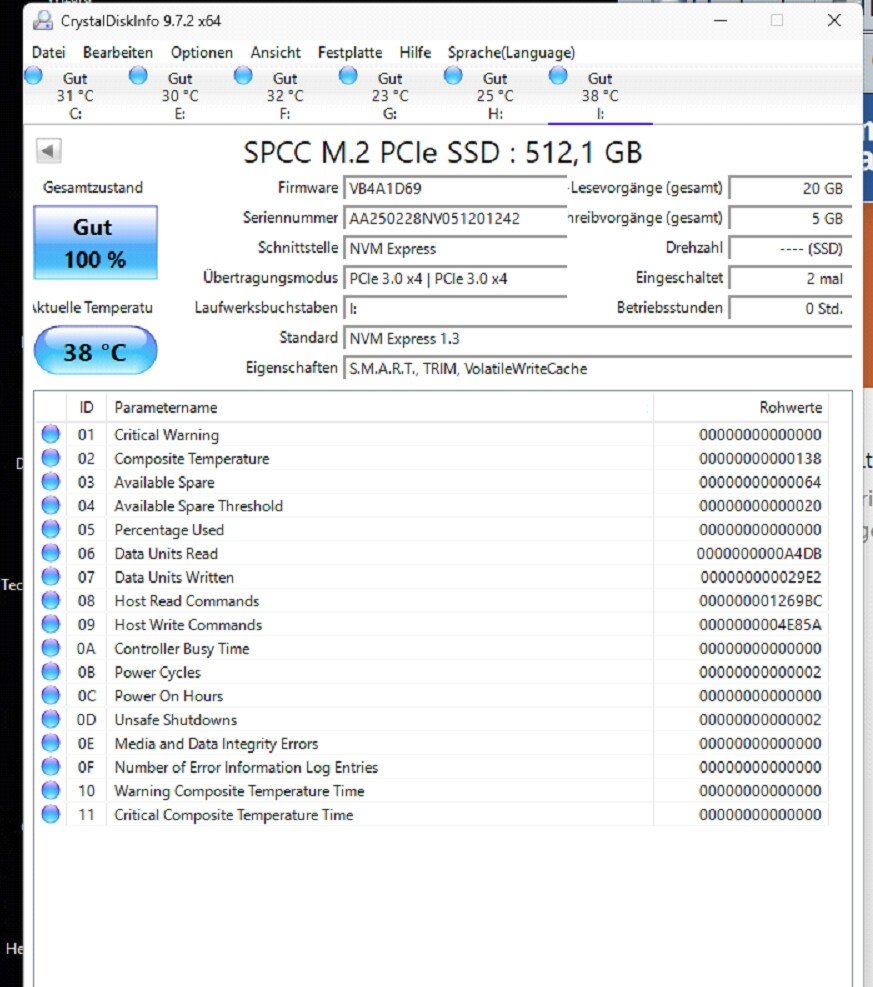Click the status icon for Critical Warning
The height and width of the screenshot is (987, 873).
(51, 434)
